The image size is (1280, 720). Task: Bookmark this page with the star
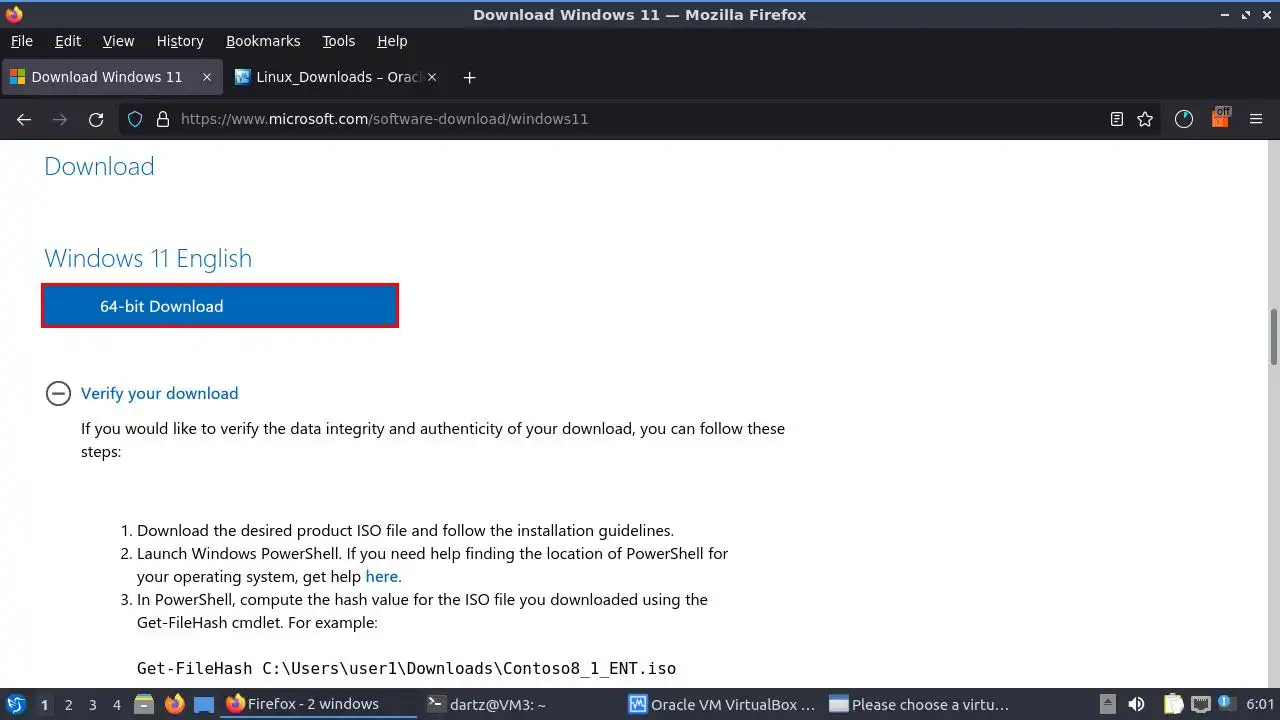pos(1145,119)
